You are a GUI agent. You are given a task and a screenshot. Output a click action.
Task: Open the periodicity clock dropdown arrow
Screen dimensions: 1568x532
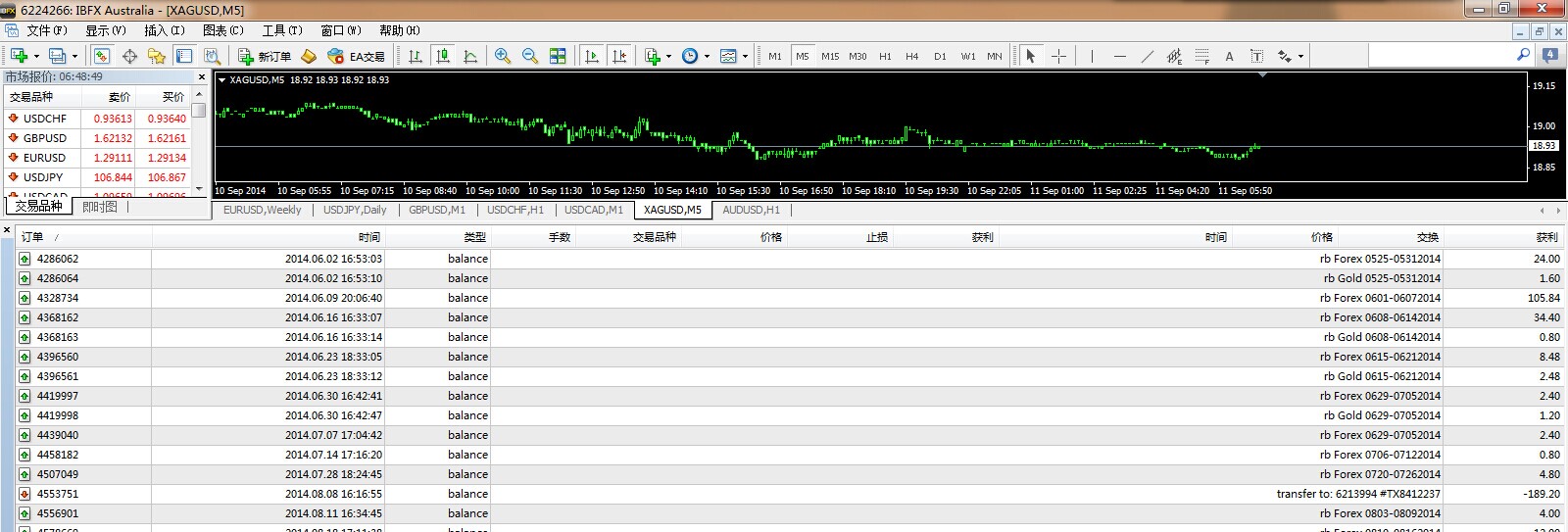707,56
